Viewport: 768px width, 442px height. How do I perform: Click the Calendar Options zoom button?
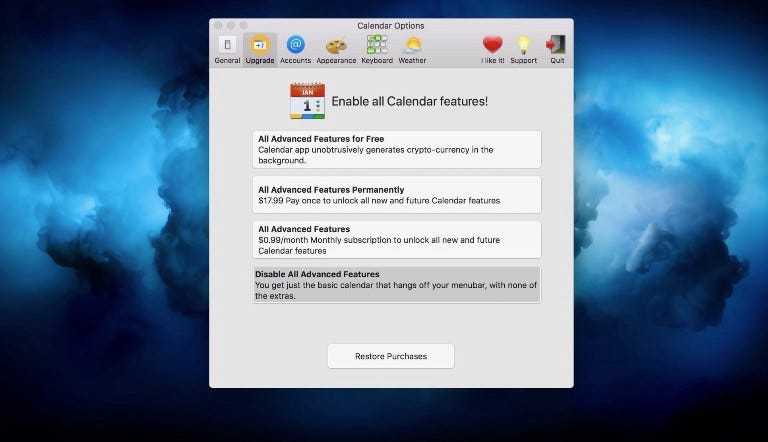[243, 25]
